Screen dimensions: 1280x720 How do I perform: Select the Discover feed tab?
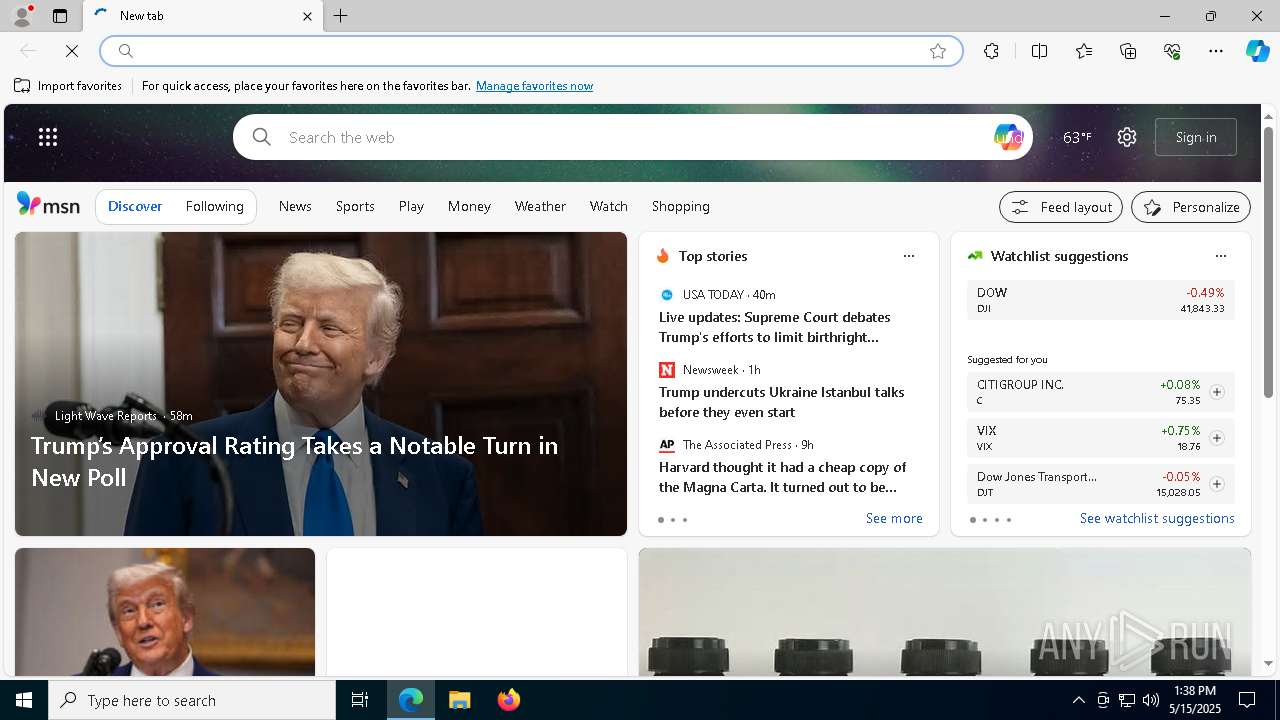135,206
